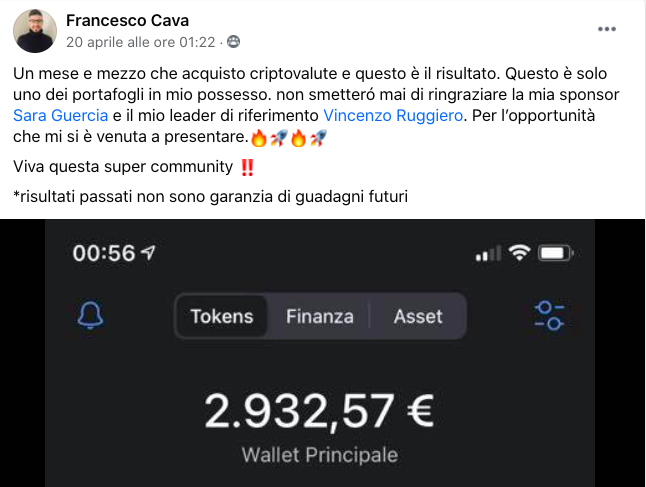
Task: Switch to the Asset tab
Action: (x=418, y=316)
